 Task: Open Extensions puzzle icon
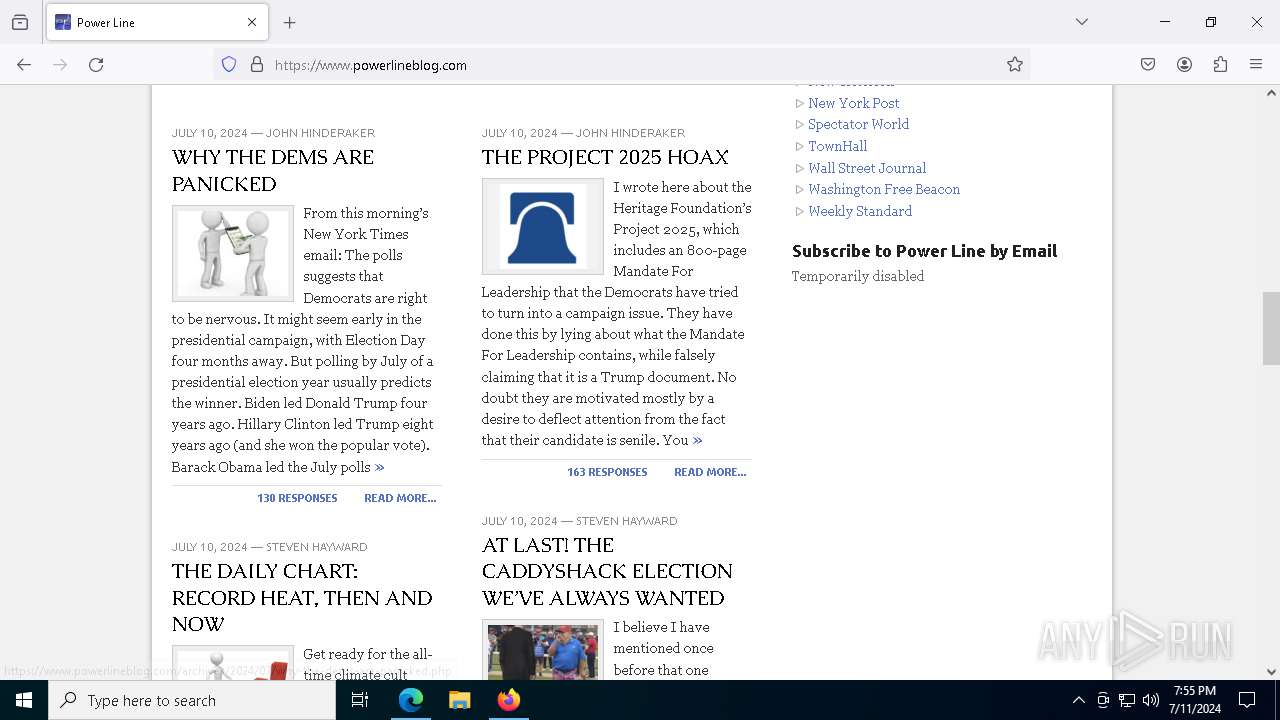coord(1220,65)
